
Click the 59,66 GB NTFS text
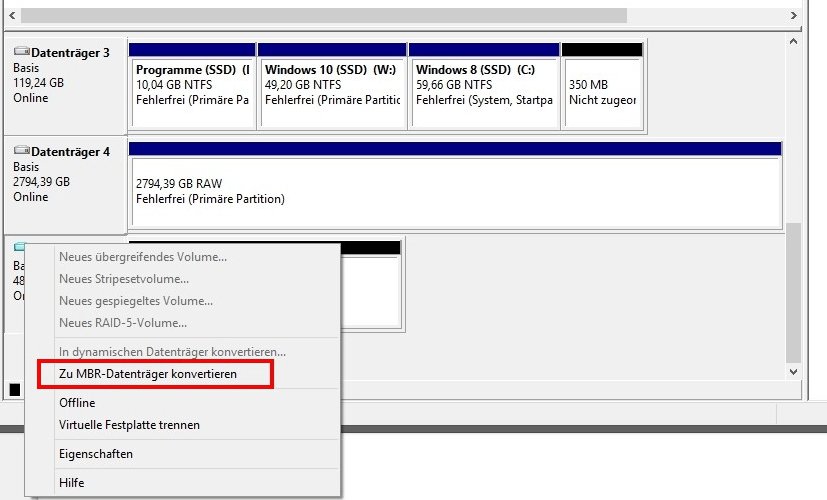tap(454, 85)
